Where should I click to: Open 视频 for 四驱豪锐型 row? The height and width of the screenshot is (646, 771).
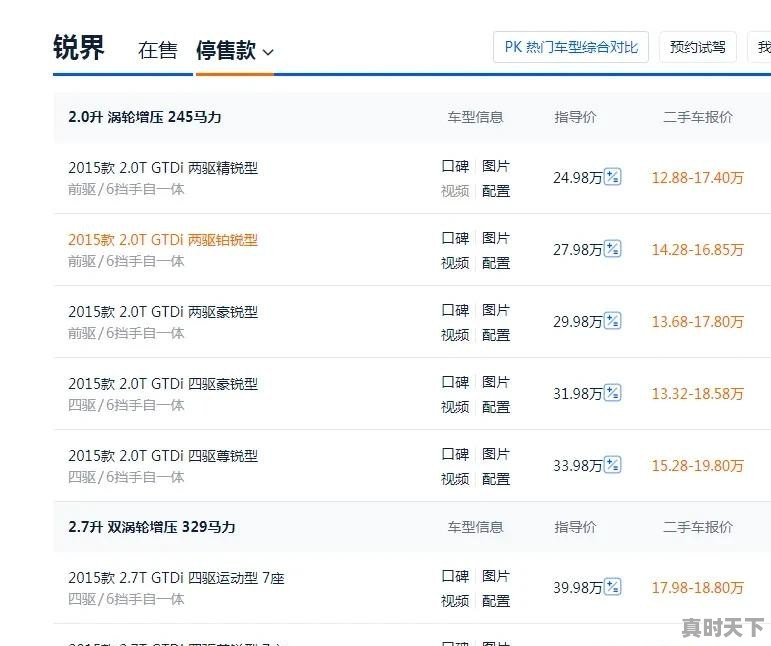tap(455, 408)
